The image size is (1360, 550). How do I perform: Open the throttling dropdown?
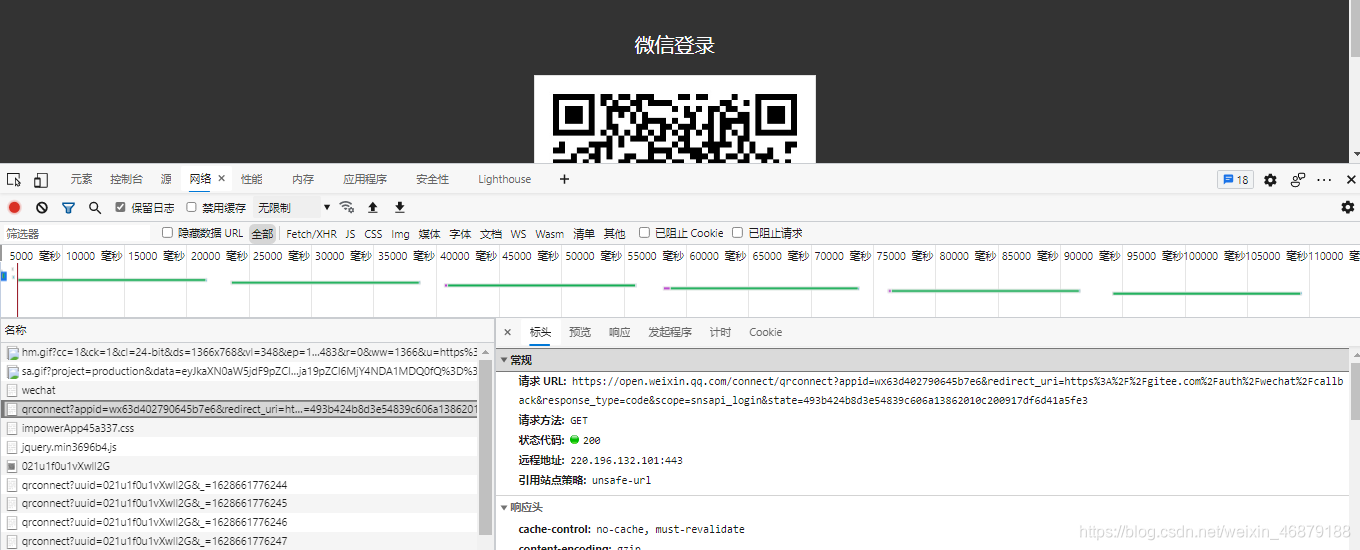point(293,208)
